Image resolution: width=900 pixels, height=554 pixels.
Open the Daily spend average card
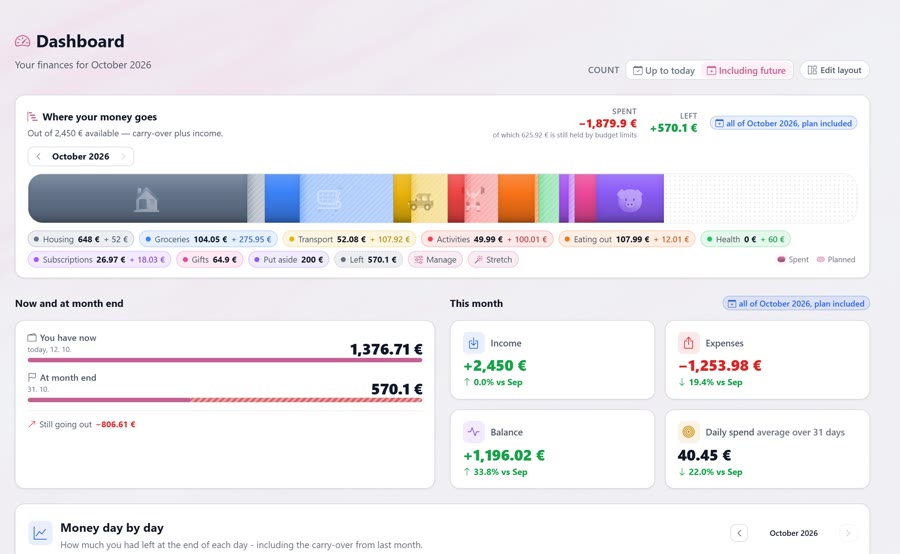(767, 449)
